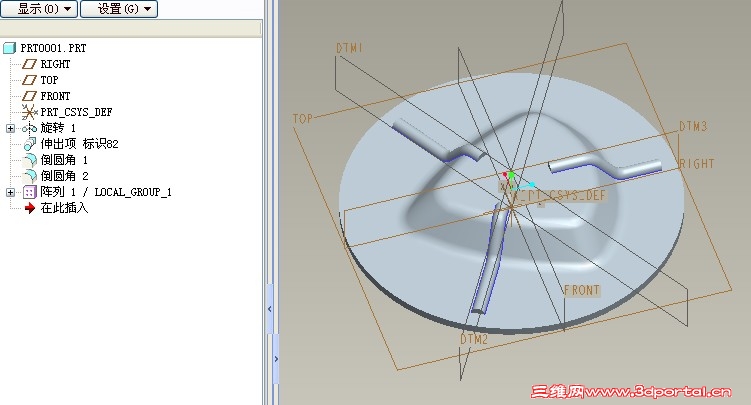Select RIGHT in the model tree

click(55, 64)
